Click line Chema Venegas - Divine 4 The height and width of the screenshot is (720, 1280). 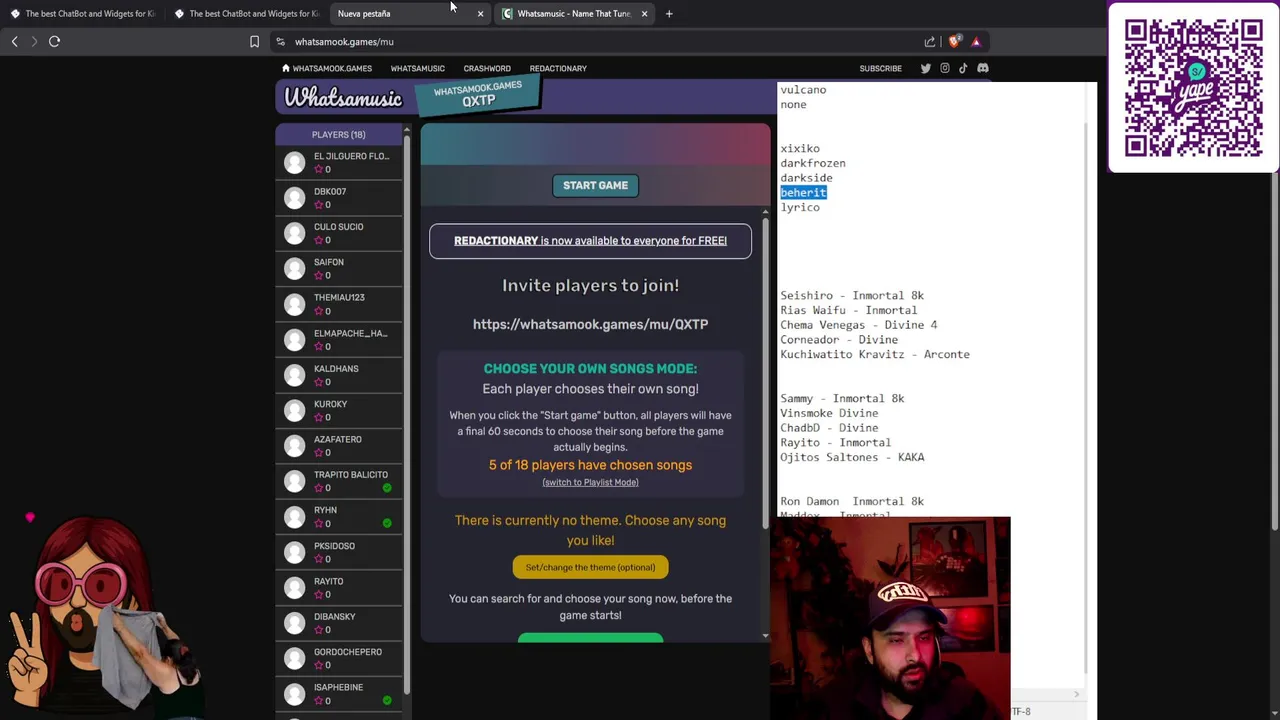coord(859,325)
